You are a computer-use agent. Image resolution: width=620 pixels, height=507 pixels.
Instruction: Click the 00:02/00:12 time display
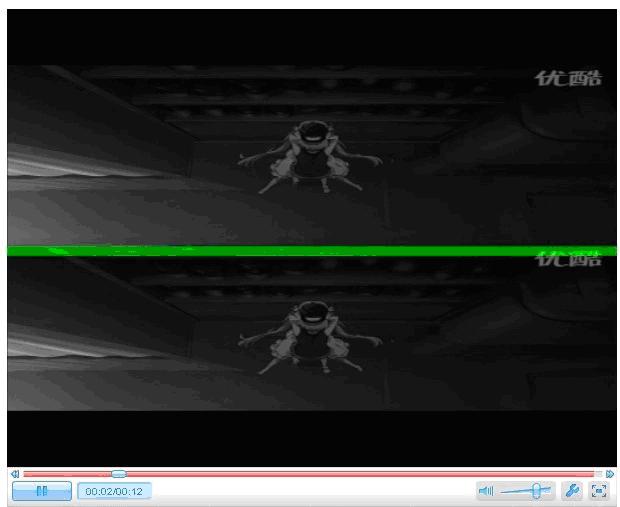(x=114, y=491)
